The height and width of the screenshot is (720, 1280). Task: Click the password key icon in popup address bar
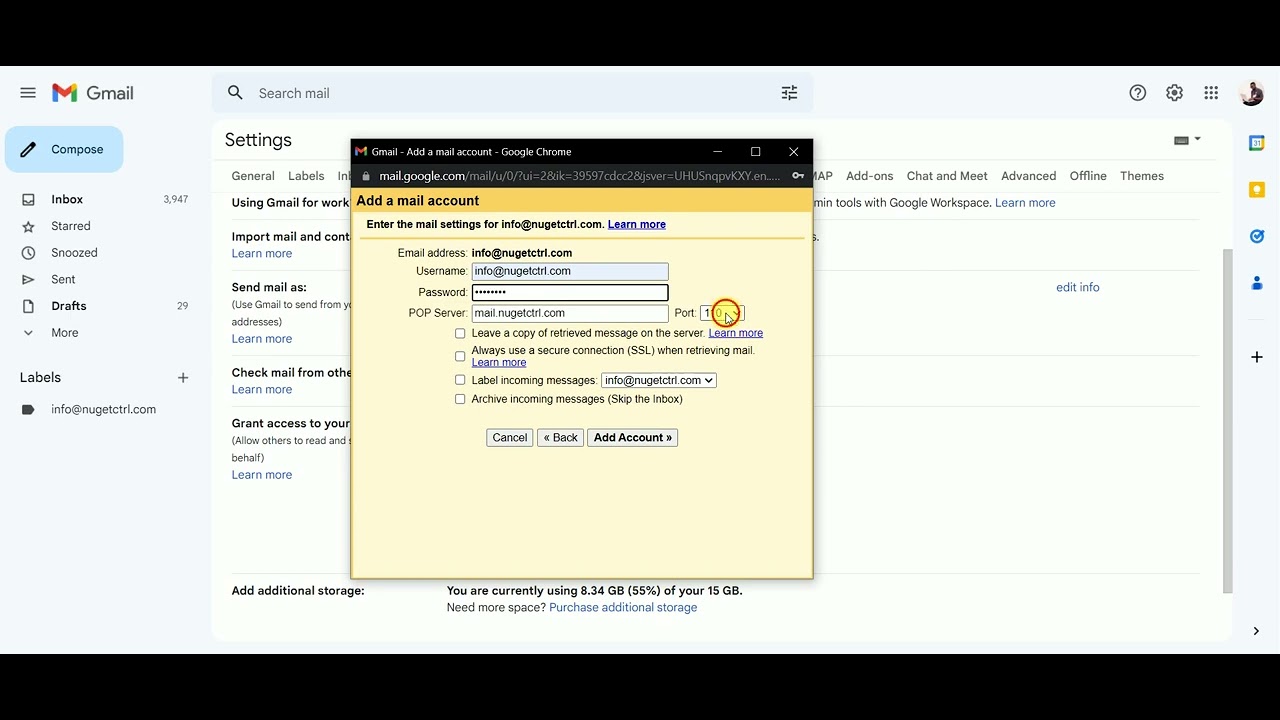click(x=798, y=176)
